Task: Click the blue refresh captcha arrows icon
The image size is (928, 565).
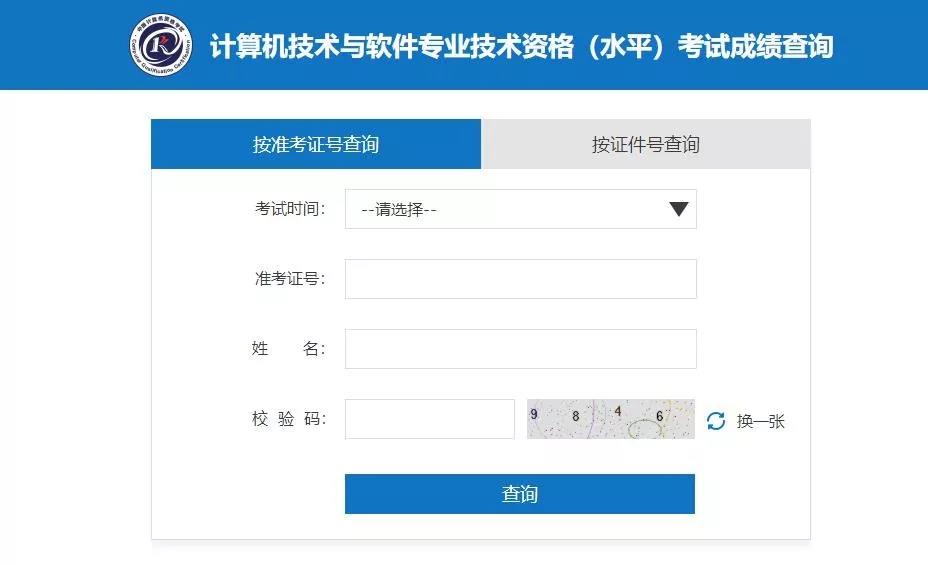Action: (x=716, y=421)
